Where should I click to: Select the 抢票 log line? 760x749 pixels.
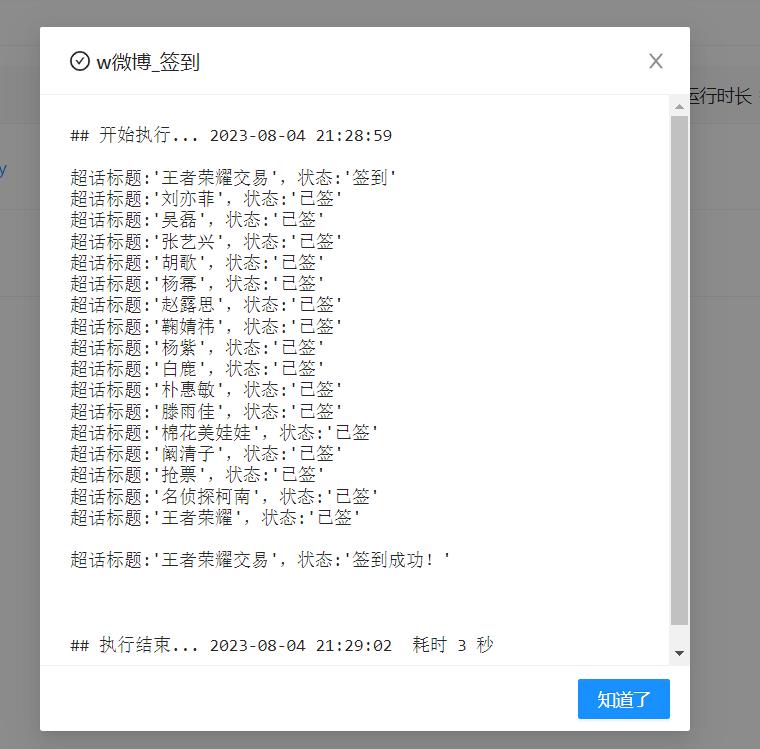pos(197,475)
